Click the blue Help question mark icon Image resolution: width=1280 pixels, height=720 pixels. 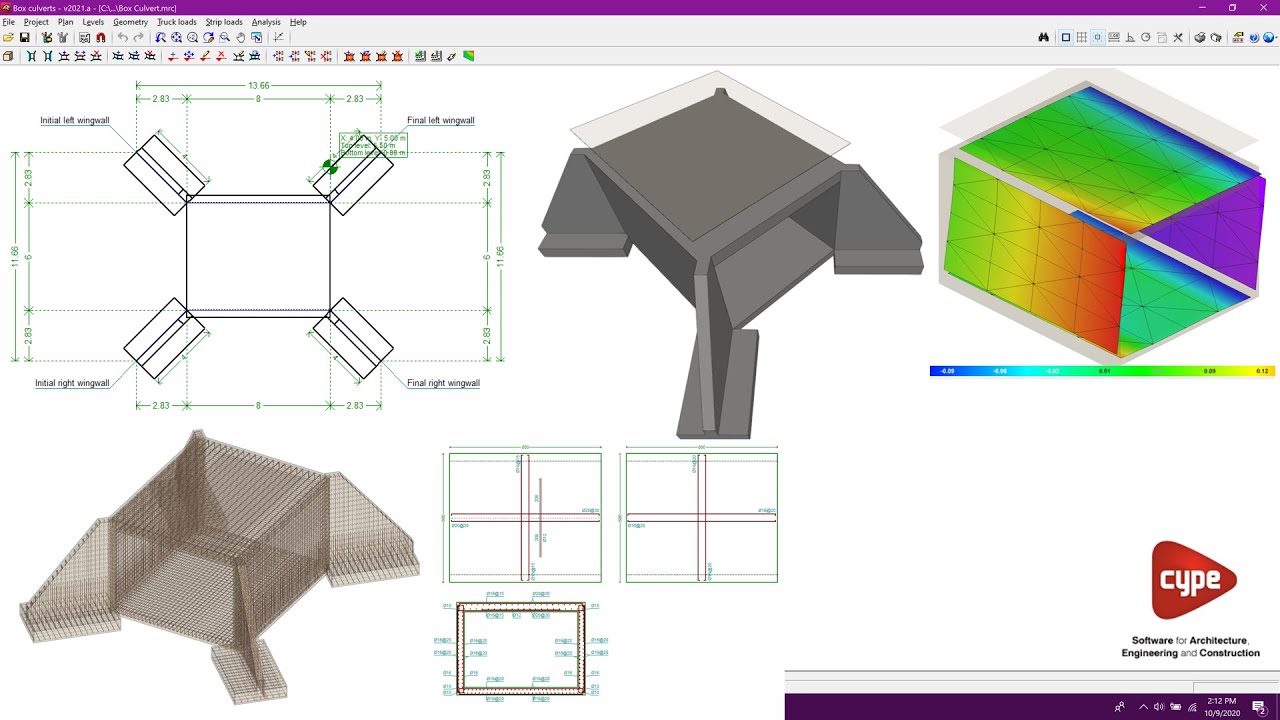[1253, 38]
